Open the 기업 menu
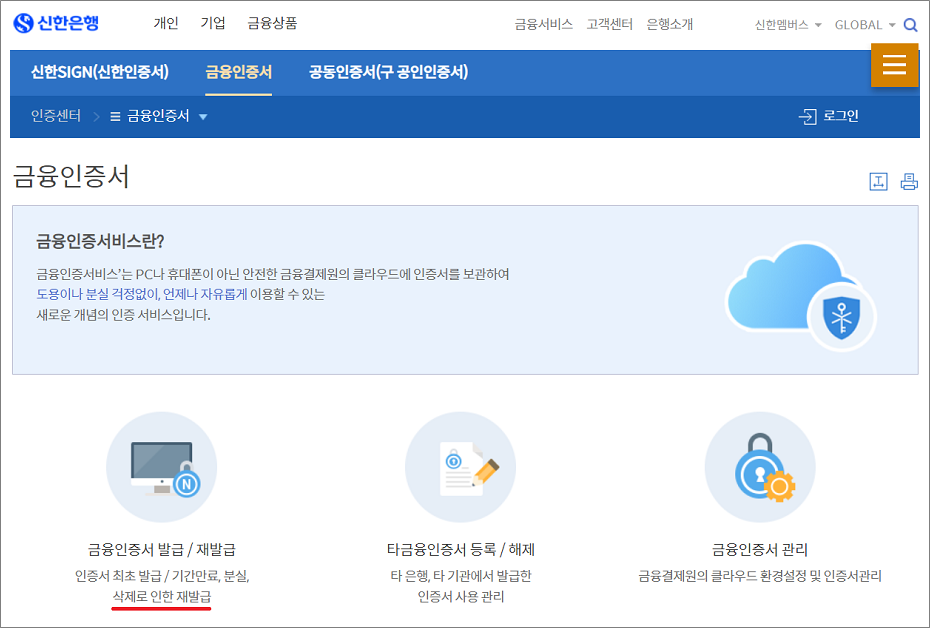The height and width of the screenshot is (628, 930). 213,23
